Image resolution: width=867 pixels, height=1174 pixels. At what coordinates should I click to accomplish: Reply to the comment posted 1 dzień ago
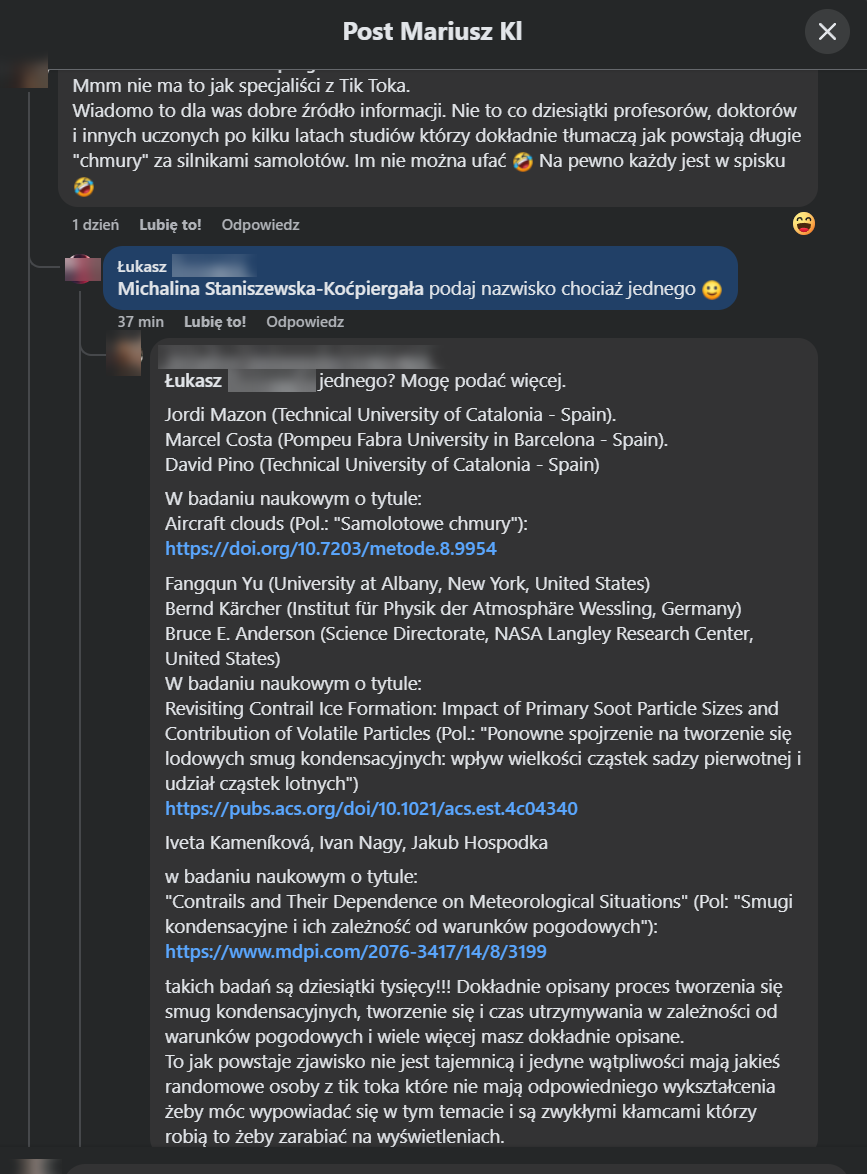(x=260, y=225)
